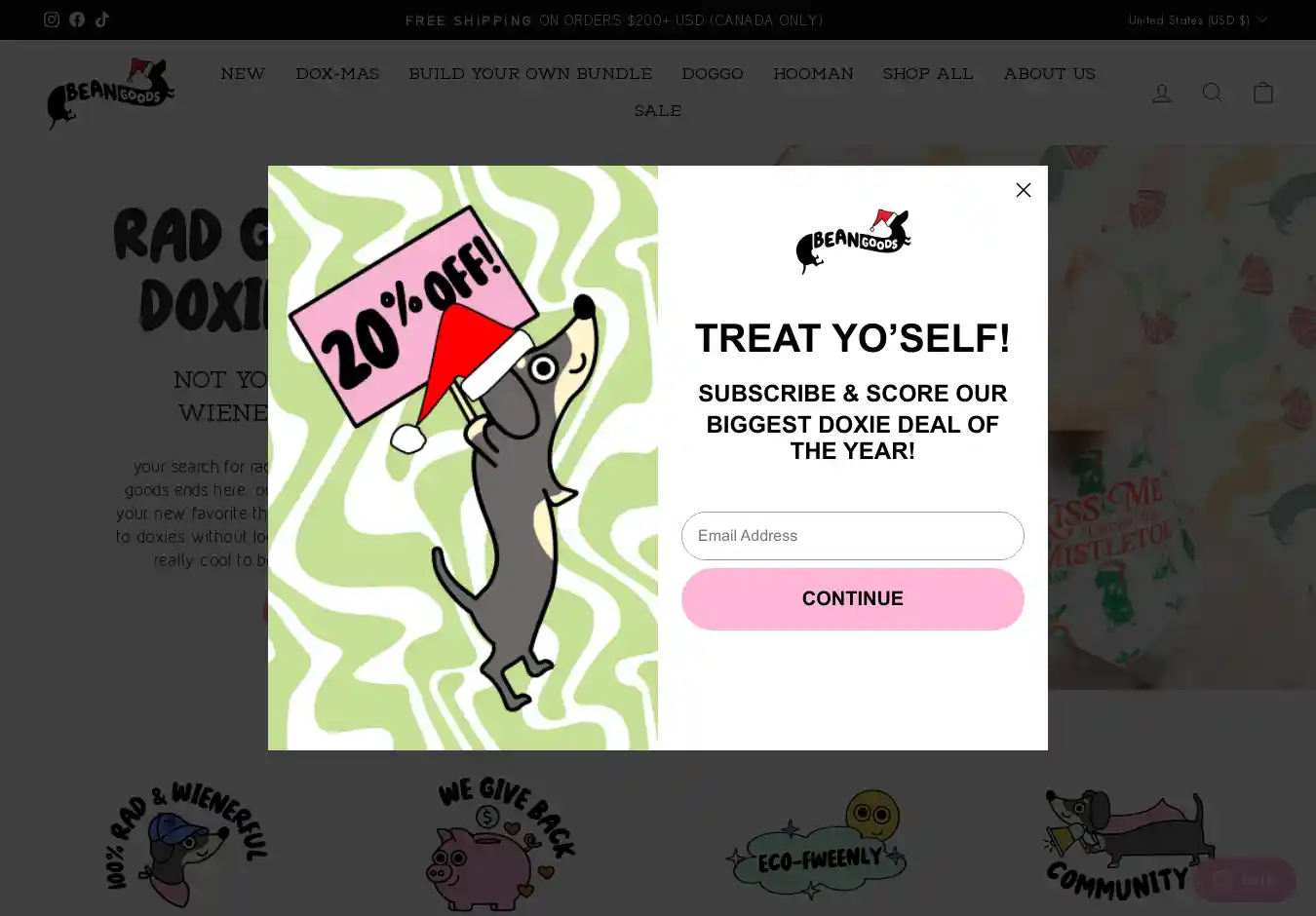Open the shopping cart icon
This screenshot has height=916, width=1316.
[x=1263, y=93]
